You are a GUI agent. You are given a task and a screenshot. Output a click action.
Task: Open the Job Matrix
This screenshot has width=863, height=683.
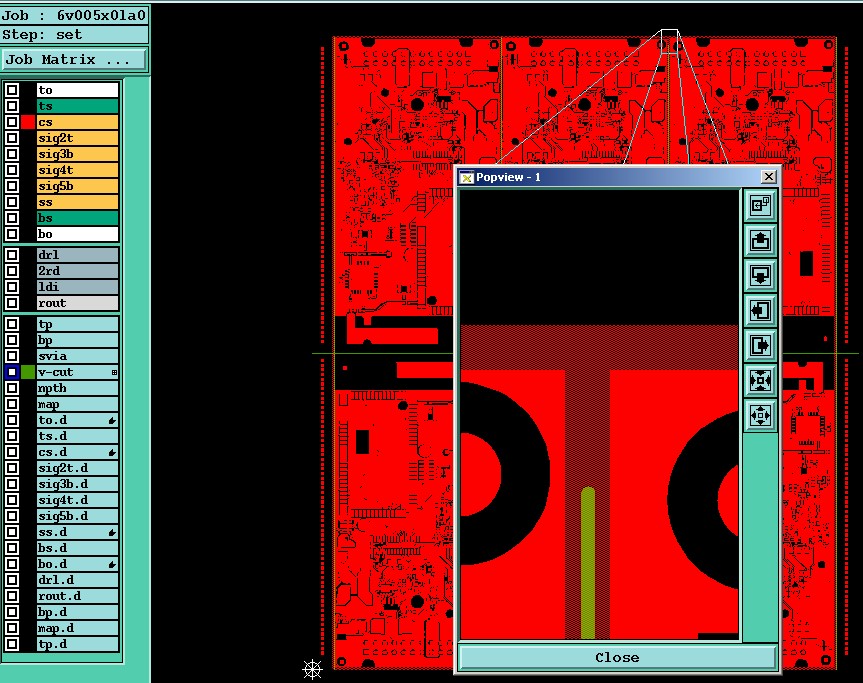[x=74, y=59]
